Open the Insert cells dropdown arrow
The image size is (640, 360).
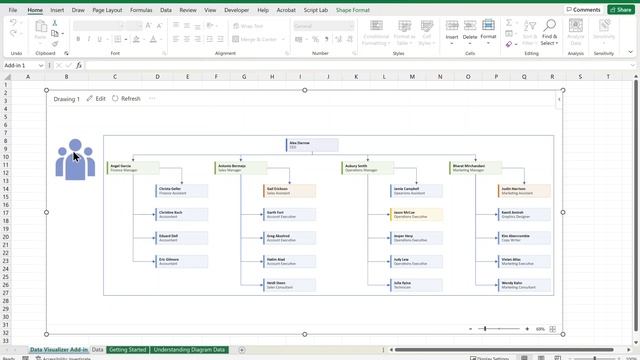pos(452,43)
